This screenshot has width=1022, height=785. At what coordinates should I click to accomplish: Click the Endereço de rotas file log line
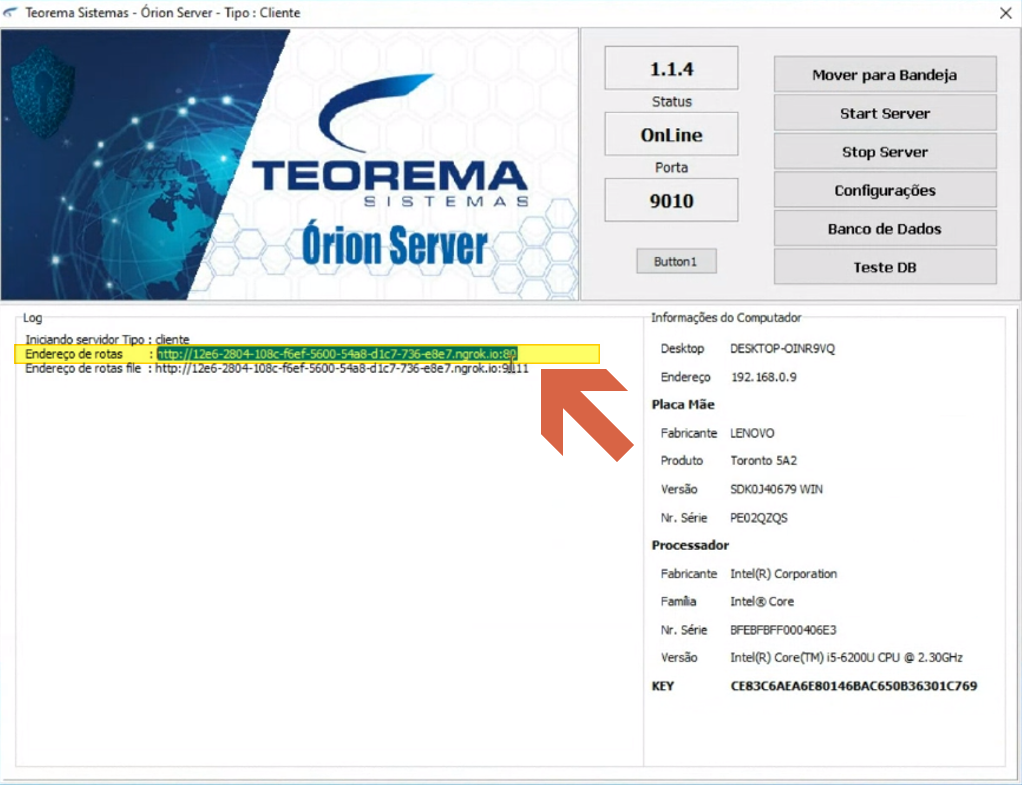pyautogui.click(x=276, y=368)
